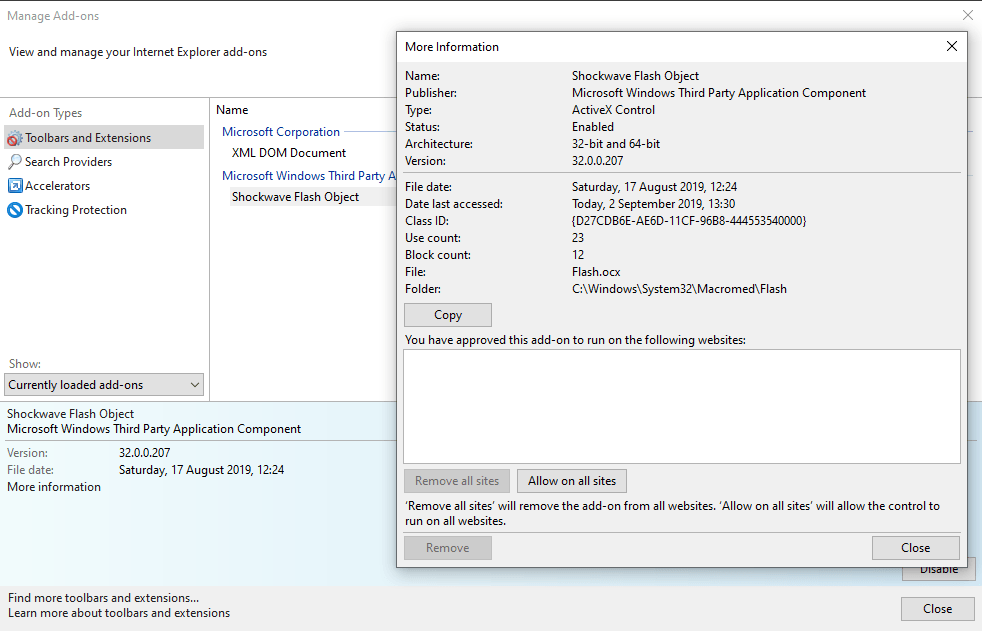Viewport: 982px width, 631px height.
Task: Close the More Information dialog with X
Action: pyautogui.click(x=952, y=46)
